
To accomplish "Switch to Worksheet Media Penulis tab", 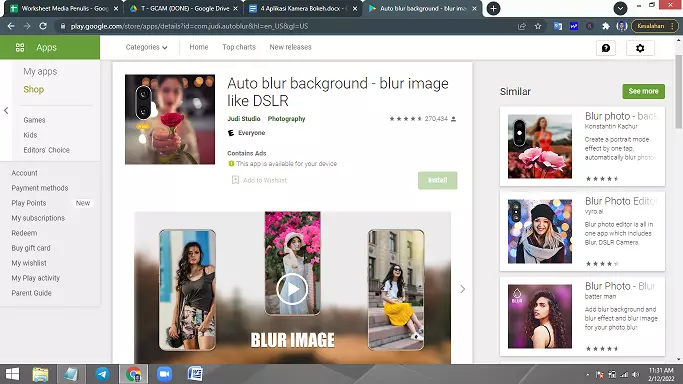I will (64, 8).
